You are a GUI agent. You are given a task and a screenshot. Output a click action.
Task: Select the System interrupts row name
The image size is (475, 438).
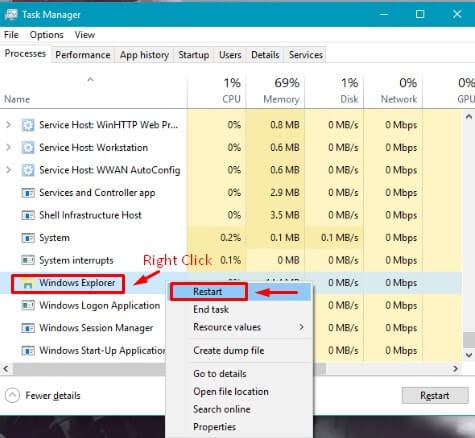coord(76,260)
